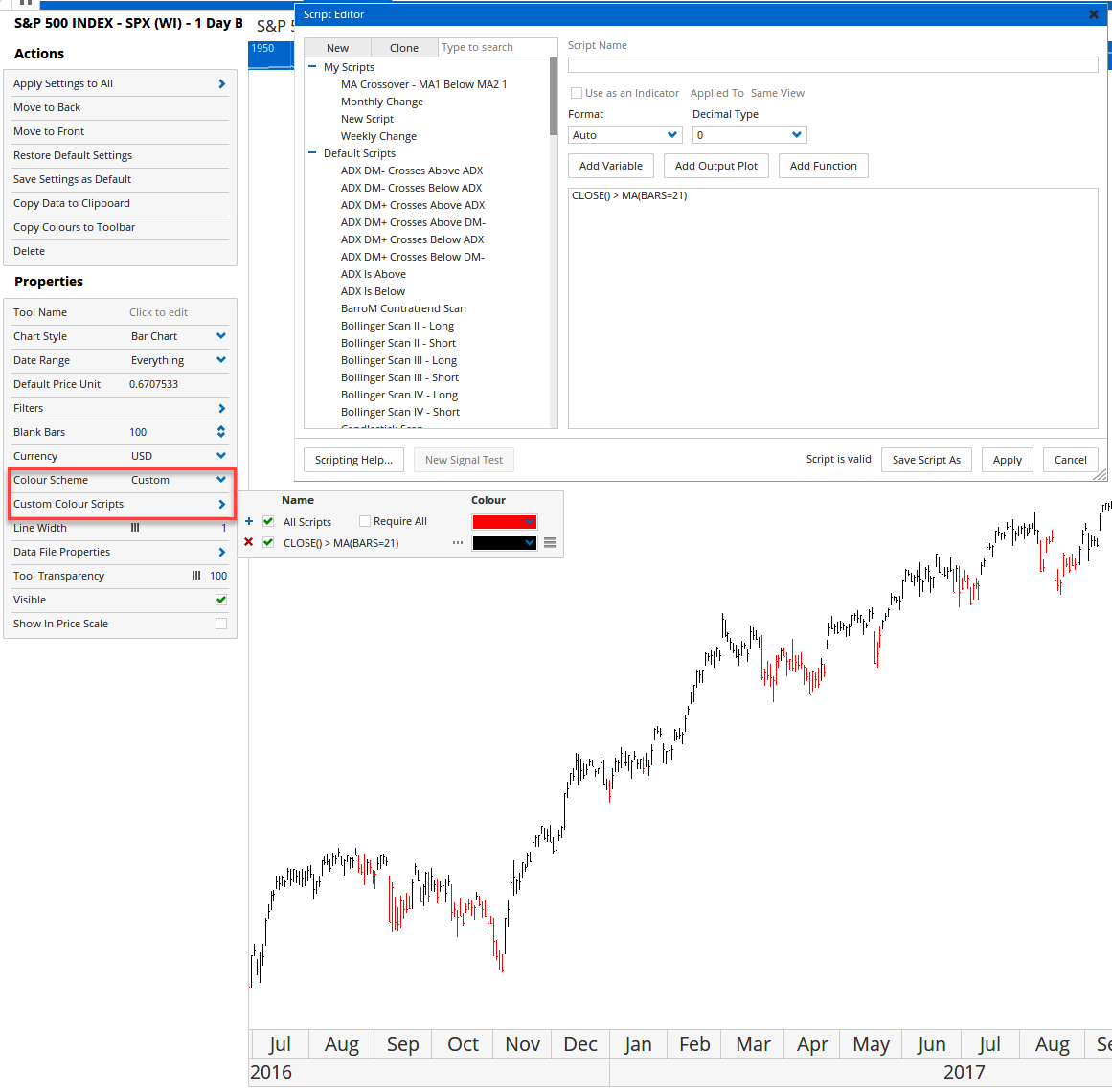Viewport: 1112px width, 1092px height.
Task: Click the reorder handle beside the black colour
Action: (x=550, y=543)
